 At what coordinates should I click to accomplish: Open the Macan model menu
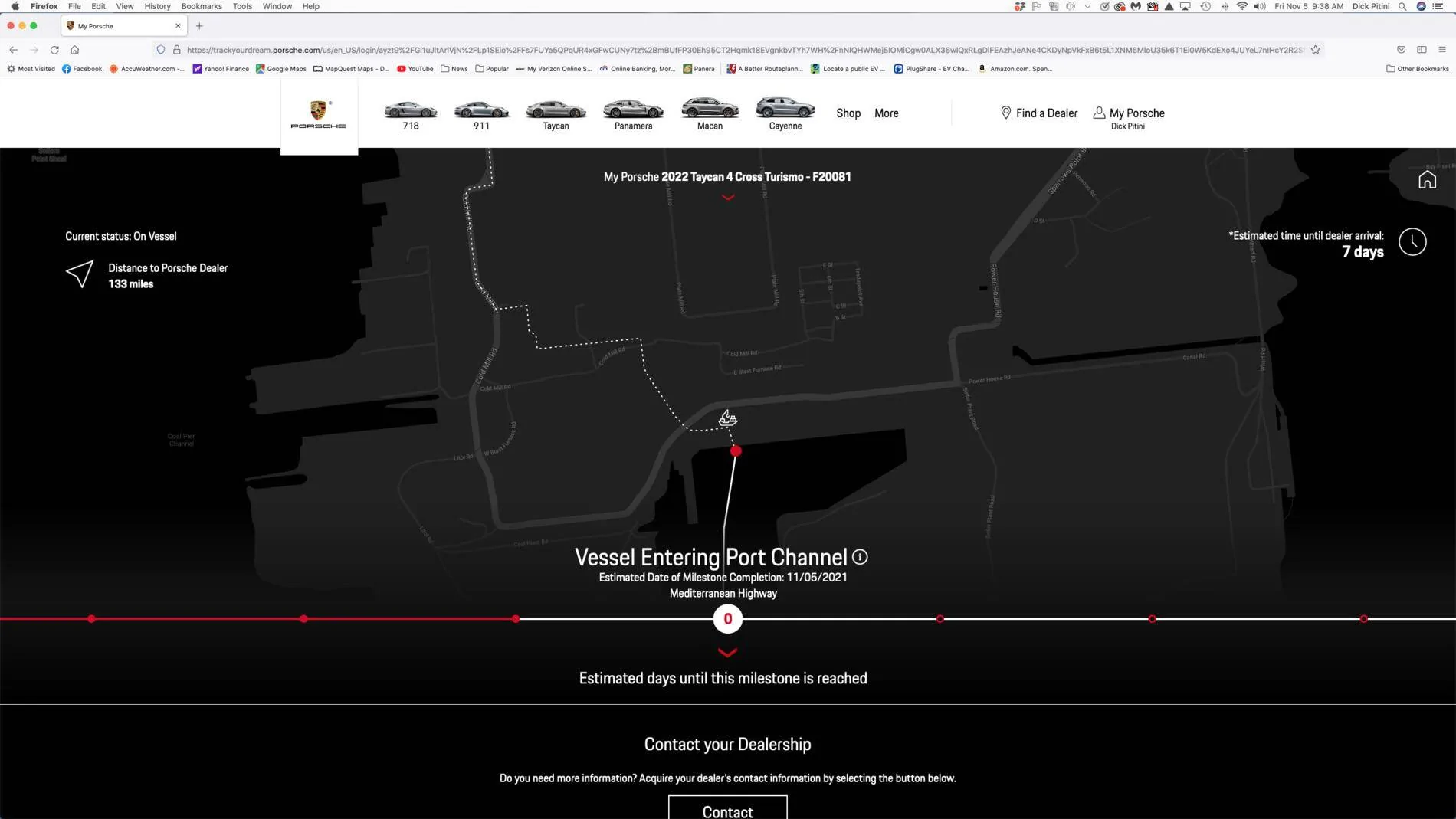[x=710, y=113]
